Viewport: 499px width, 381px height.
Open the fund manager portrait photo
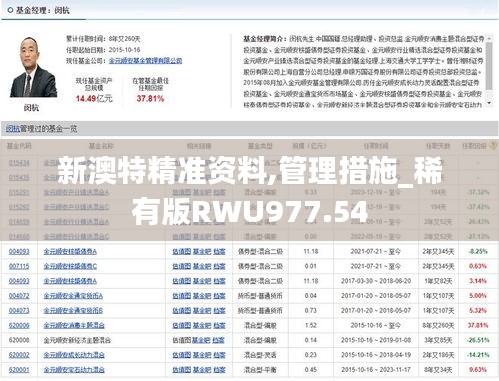click(x=33, y=67)
